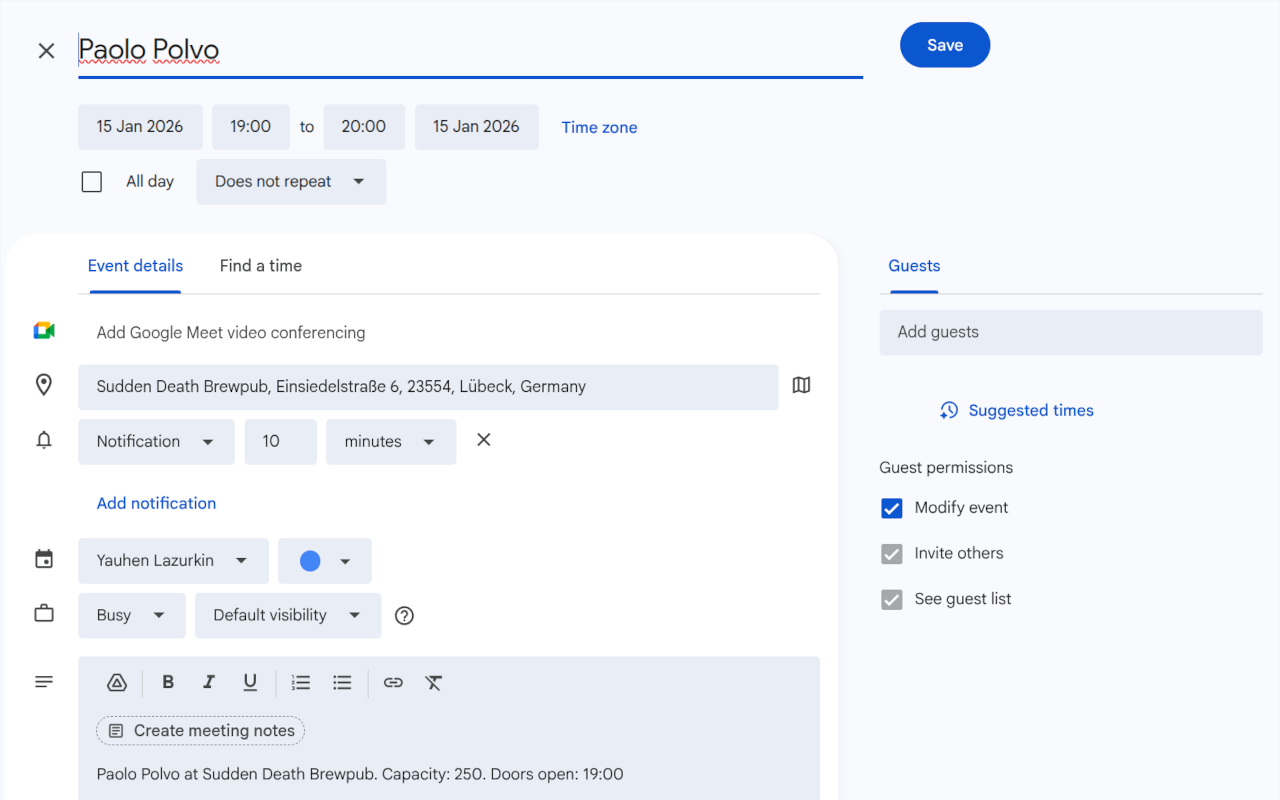Toggle the Invite others permission

(891, 553)
